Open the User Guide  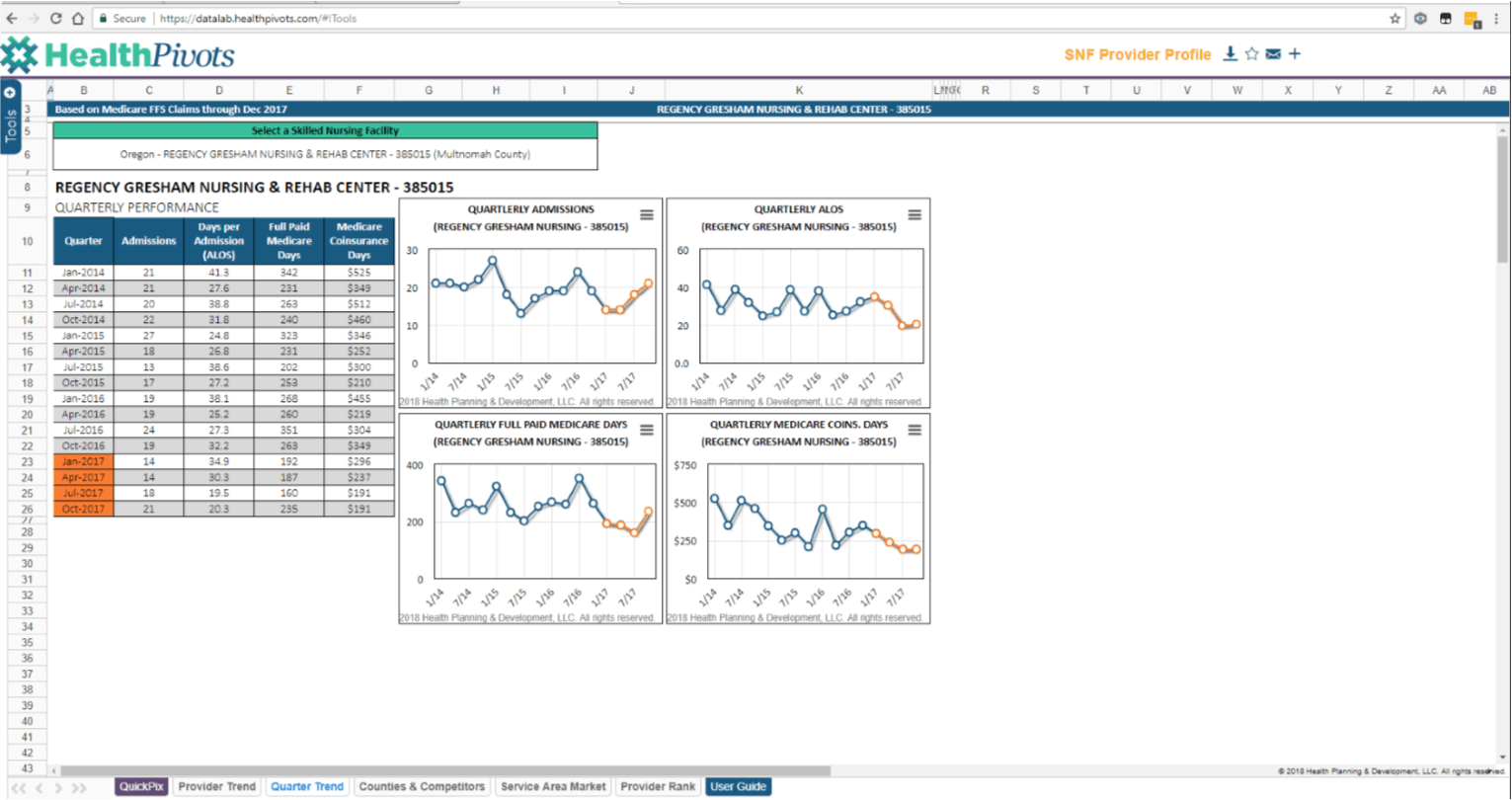tap(738, 787)
